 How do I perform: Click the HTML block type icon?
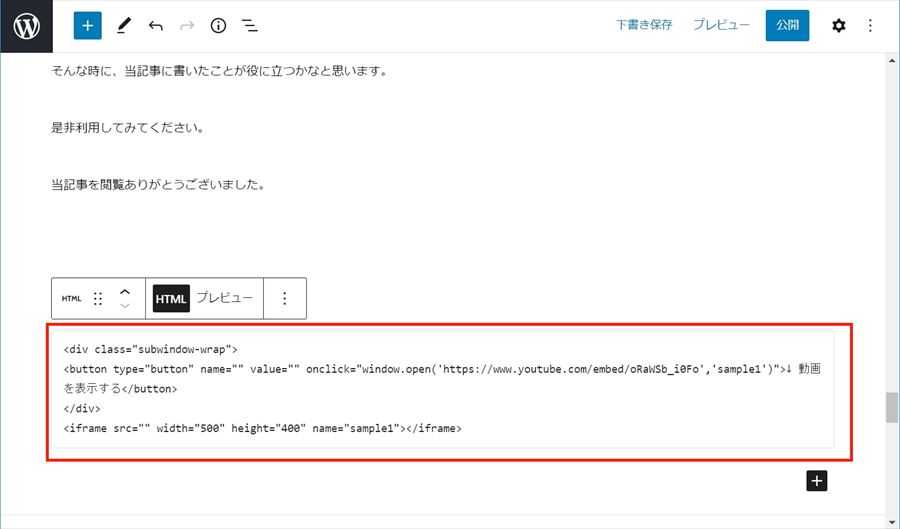pos(71,298)
